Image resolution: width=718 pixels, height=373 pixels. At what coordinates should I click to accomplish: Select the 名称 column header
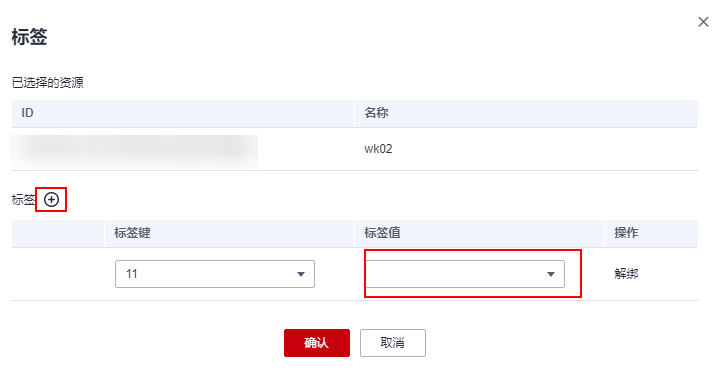[526, 113]
